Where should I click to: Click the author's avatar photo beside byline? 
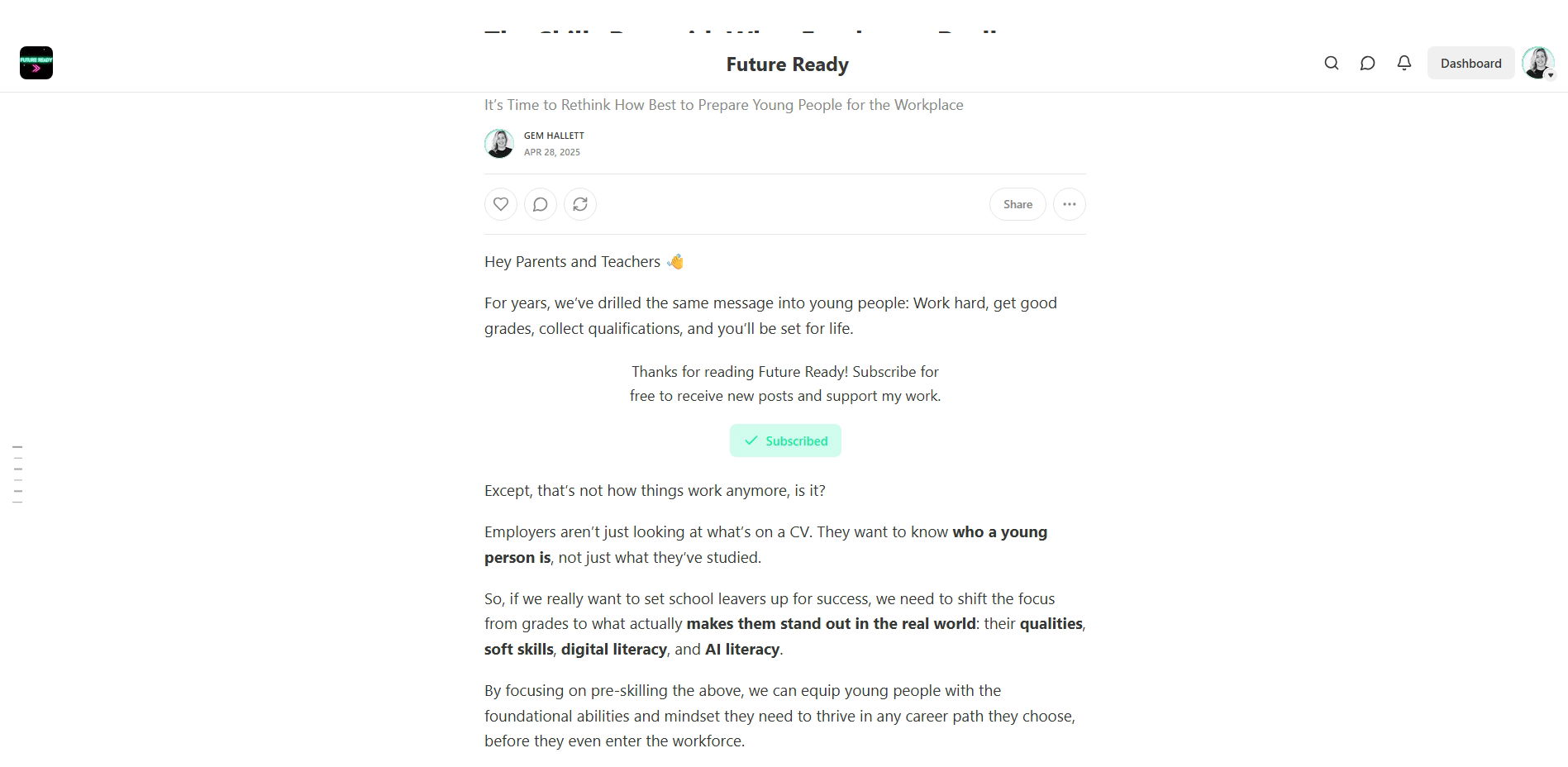tap(499, 143)
